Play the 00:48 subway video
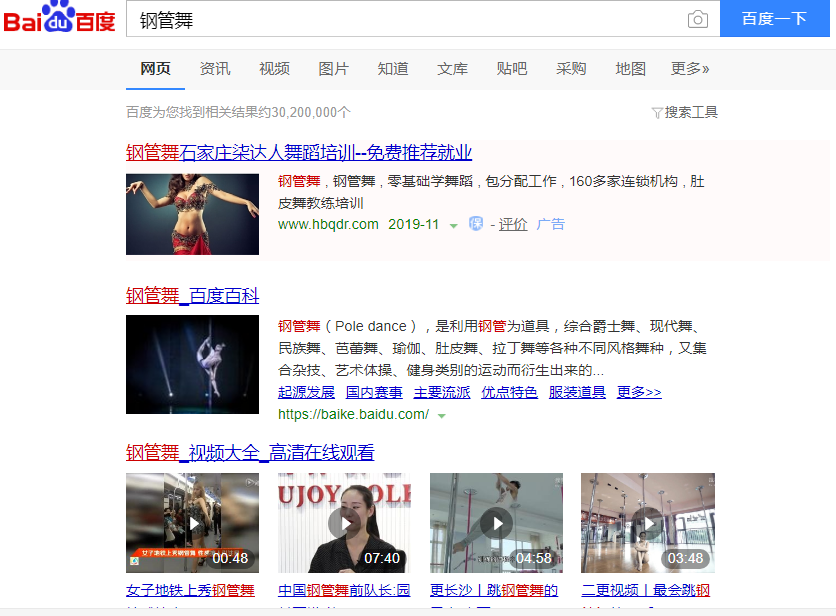This screenshot has height=616, width=836. (192, 523)
